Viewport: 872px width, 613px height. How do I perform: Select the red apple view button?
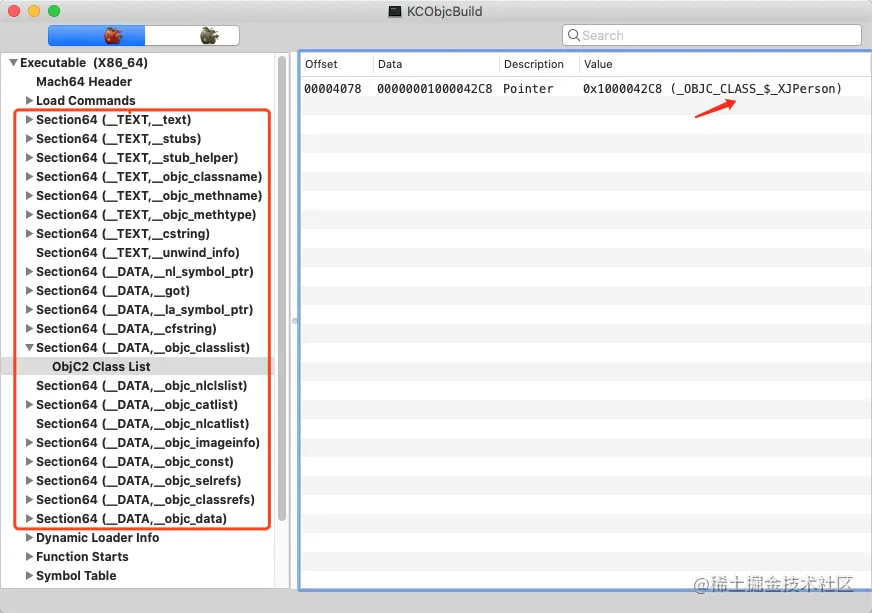pos(97,36)
